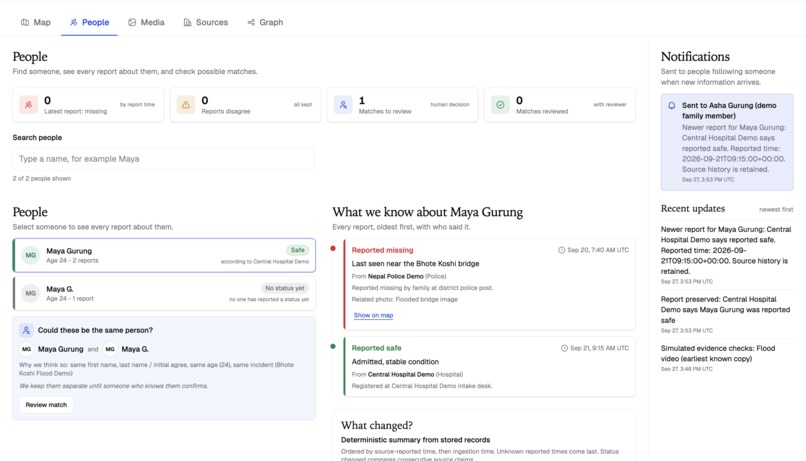Click the What changed? section heading
Image resolution: width=806 pixels, height=461 pixels.
[377, 425]
